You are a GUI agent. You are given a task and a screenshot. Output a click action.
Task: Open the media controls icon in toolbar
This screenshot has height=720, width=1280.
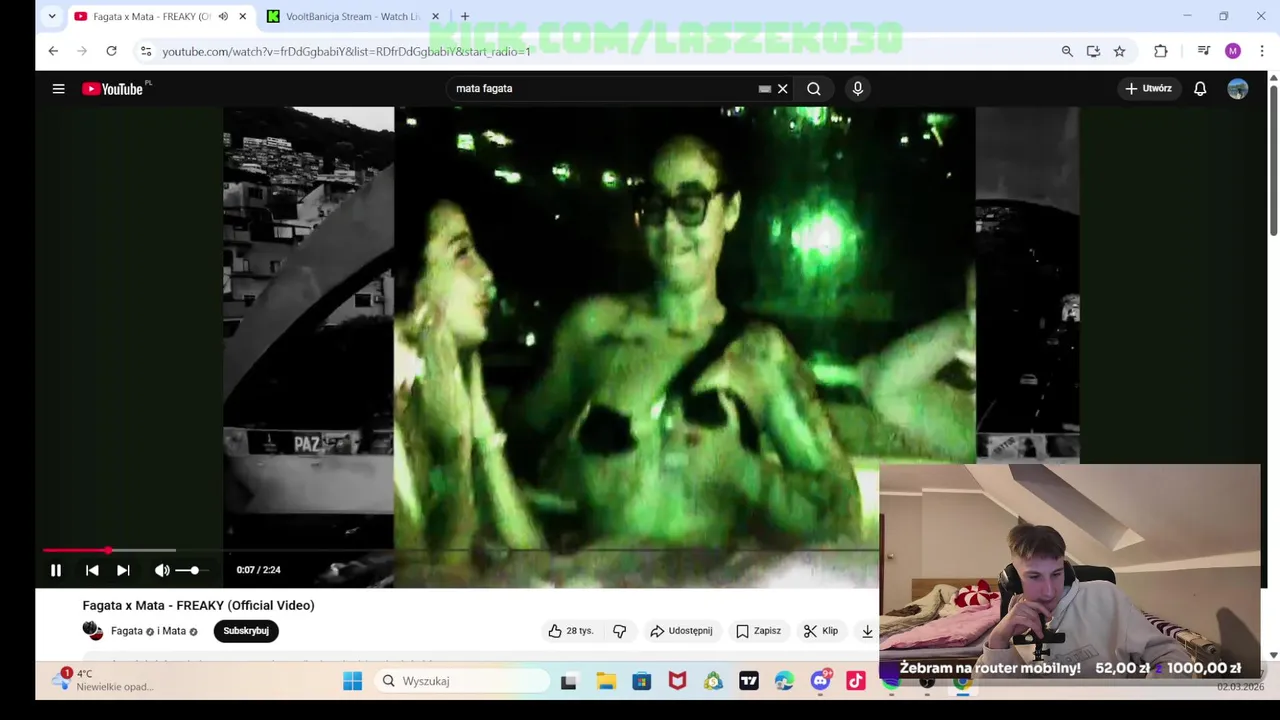point(1204,51)
